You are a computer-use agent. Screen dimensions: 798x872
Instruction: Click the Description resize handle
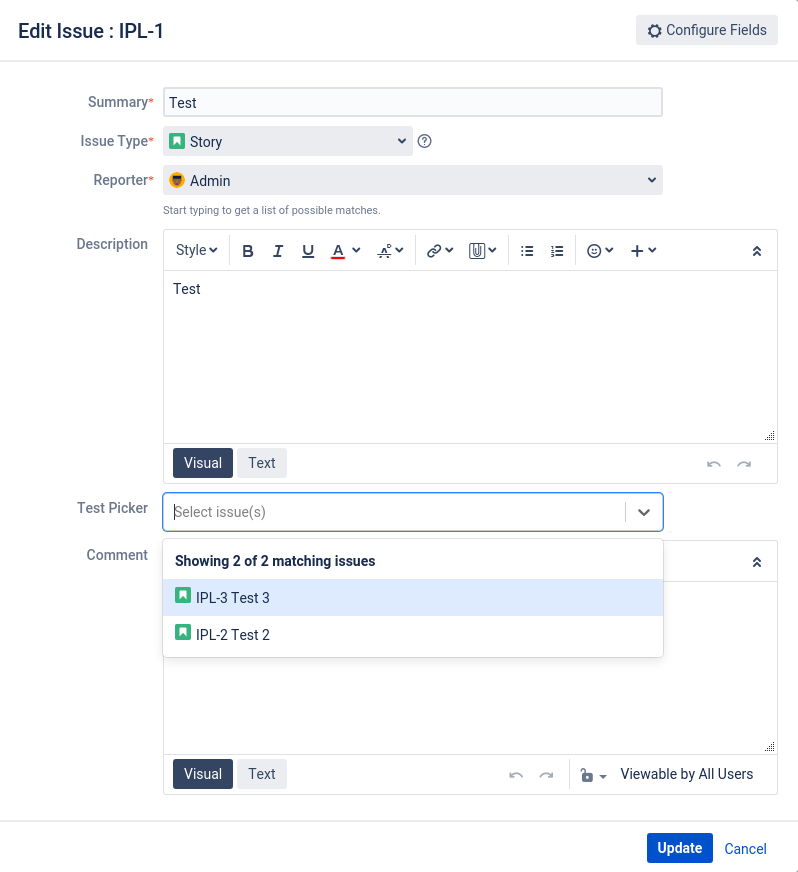click(x=770, y=436)
